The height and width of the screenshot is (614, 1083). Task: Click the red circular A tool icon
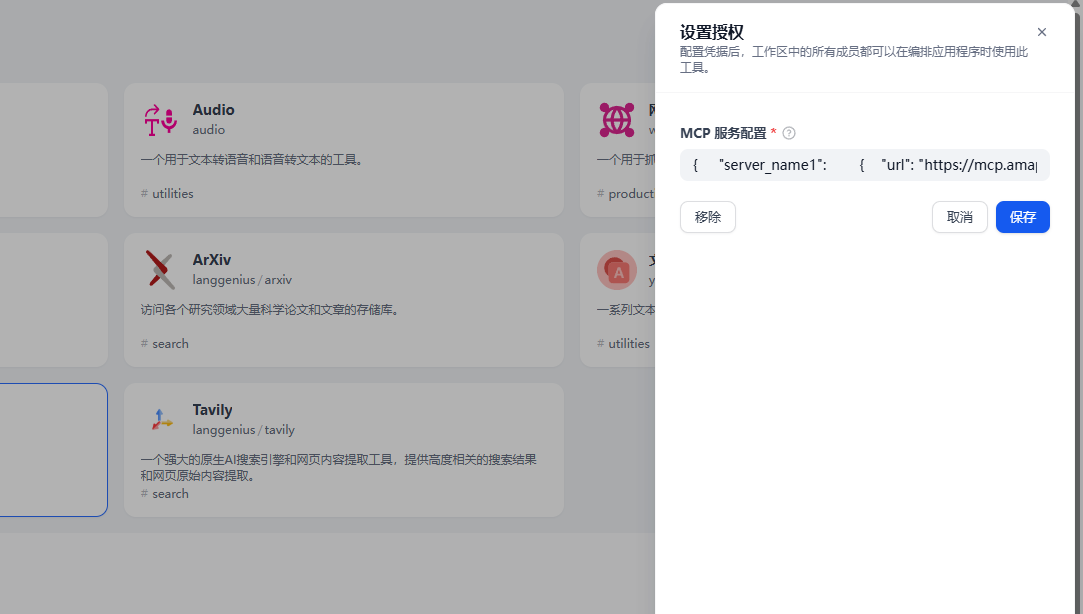pos(616,269)
